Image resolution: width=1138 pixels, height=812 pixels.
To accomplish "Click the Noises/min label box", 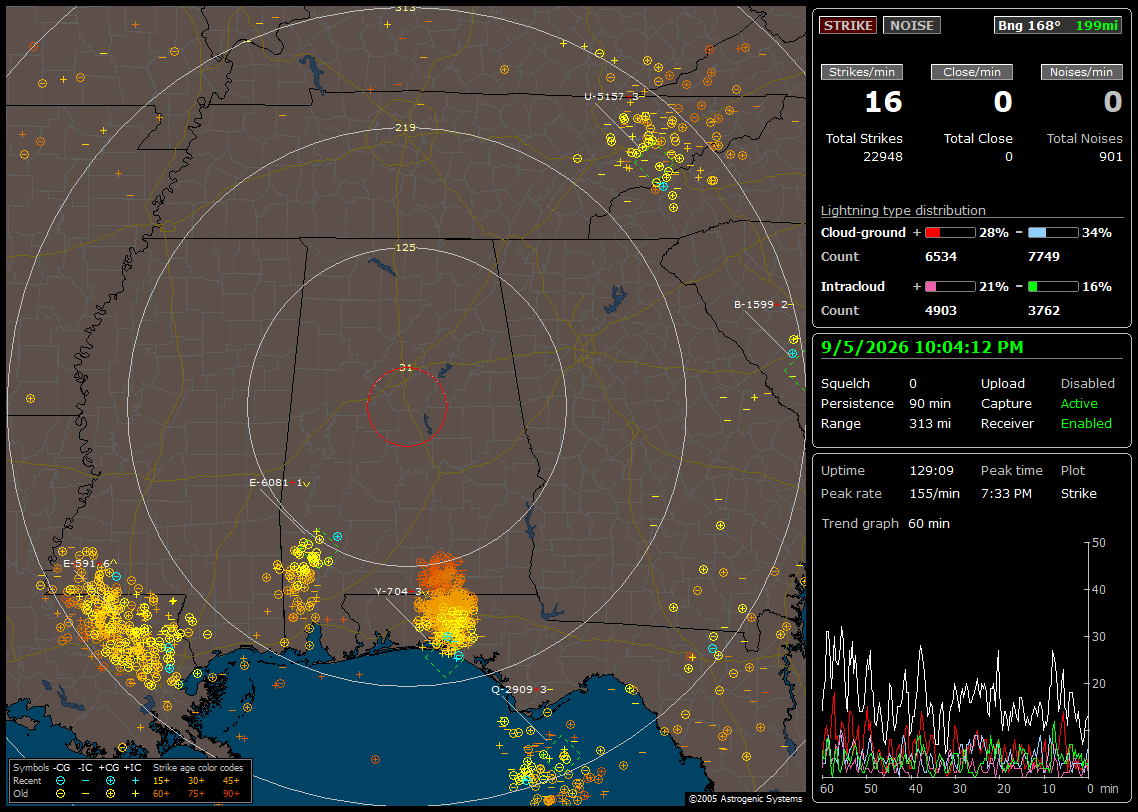I will (x=1081, y=72).
